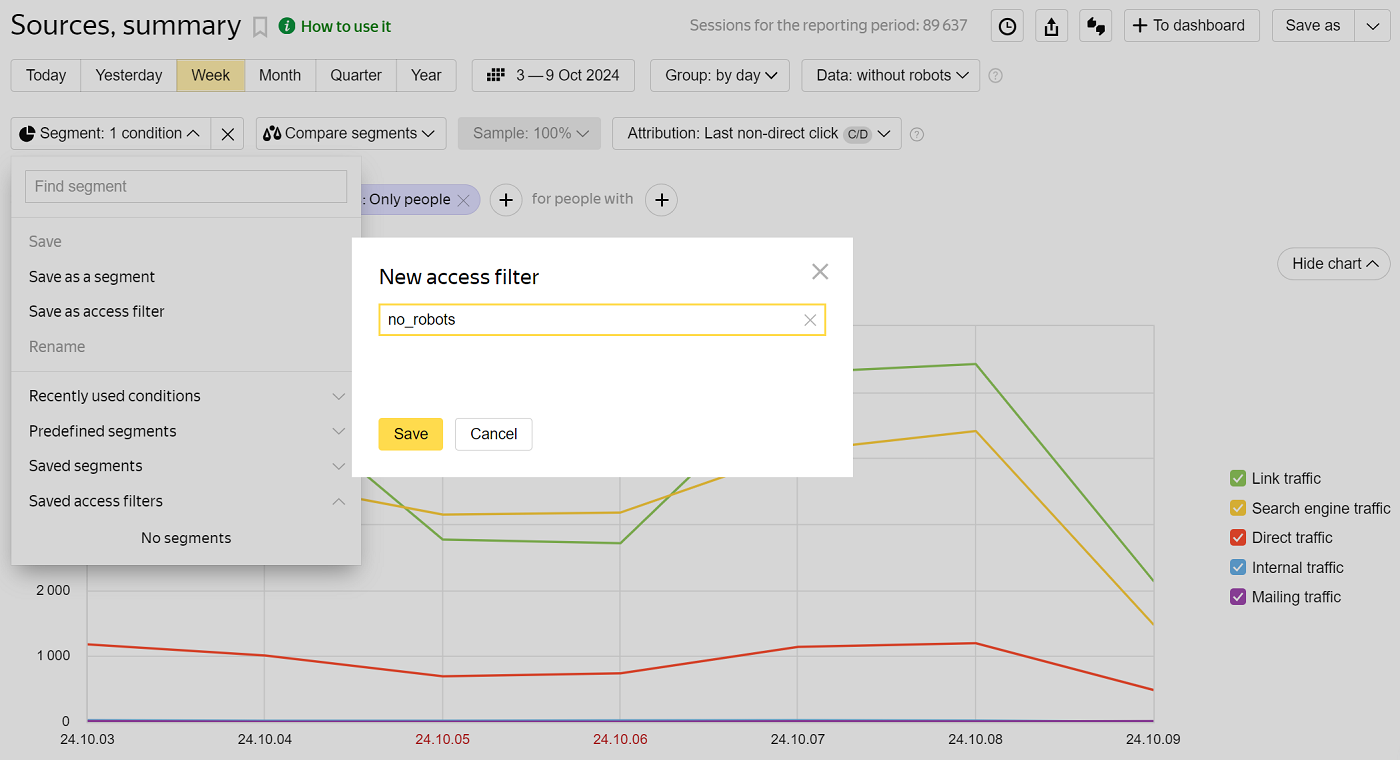This screenshot has height=760, width=1400.
Task: Clear the no_robots filter name text
Action: click(x=810, y=320)
